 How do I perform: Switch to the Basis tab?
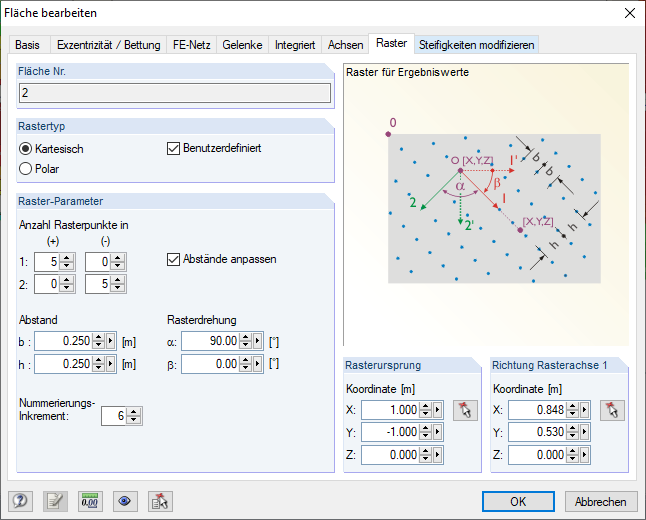pos(28,45)
